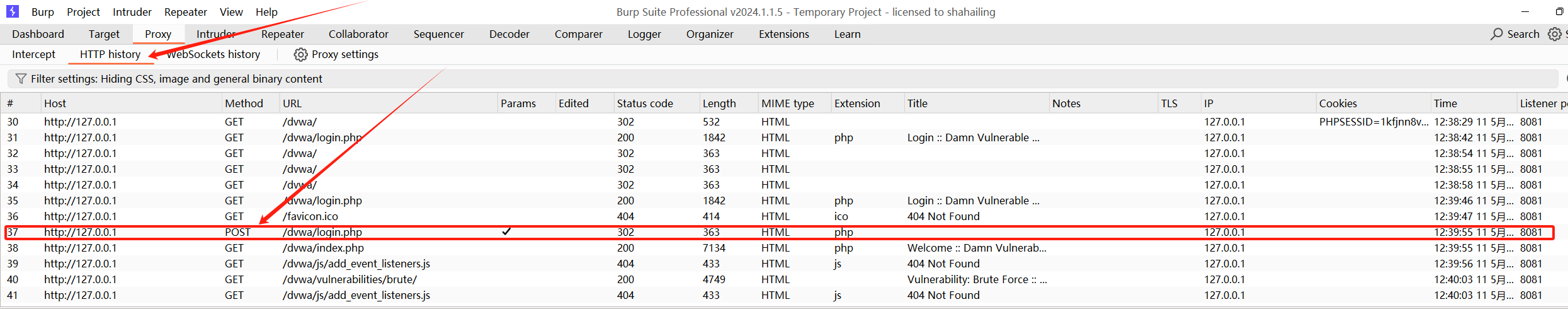
Task: Open the Project menu
Action: coord(83,12)
